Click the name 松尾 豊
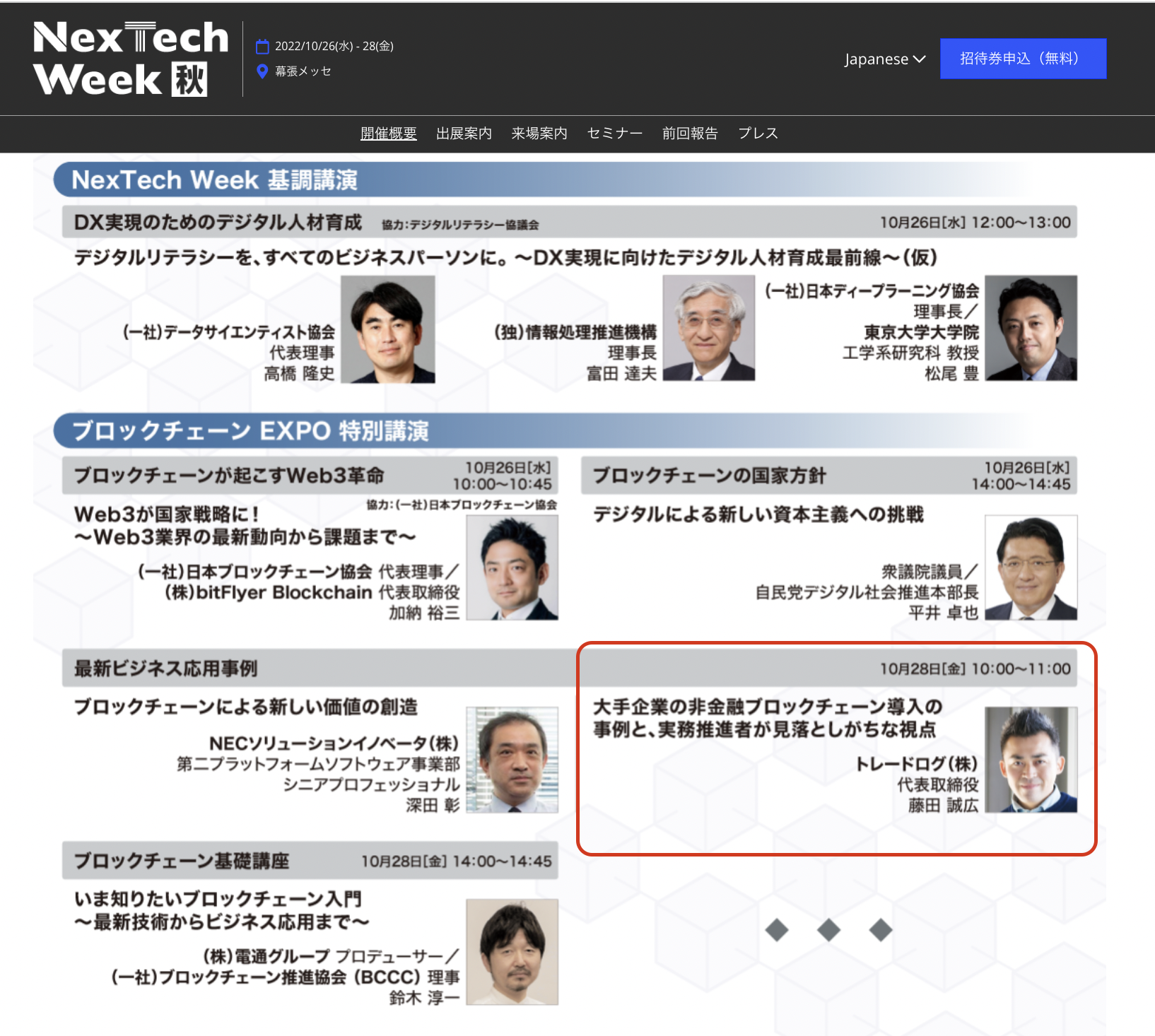This screenshot has height=1036, width=1155. (951, 374)
